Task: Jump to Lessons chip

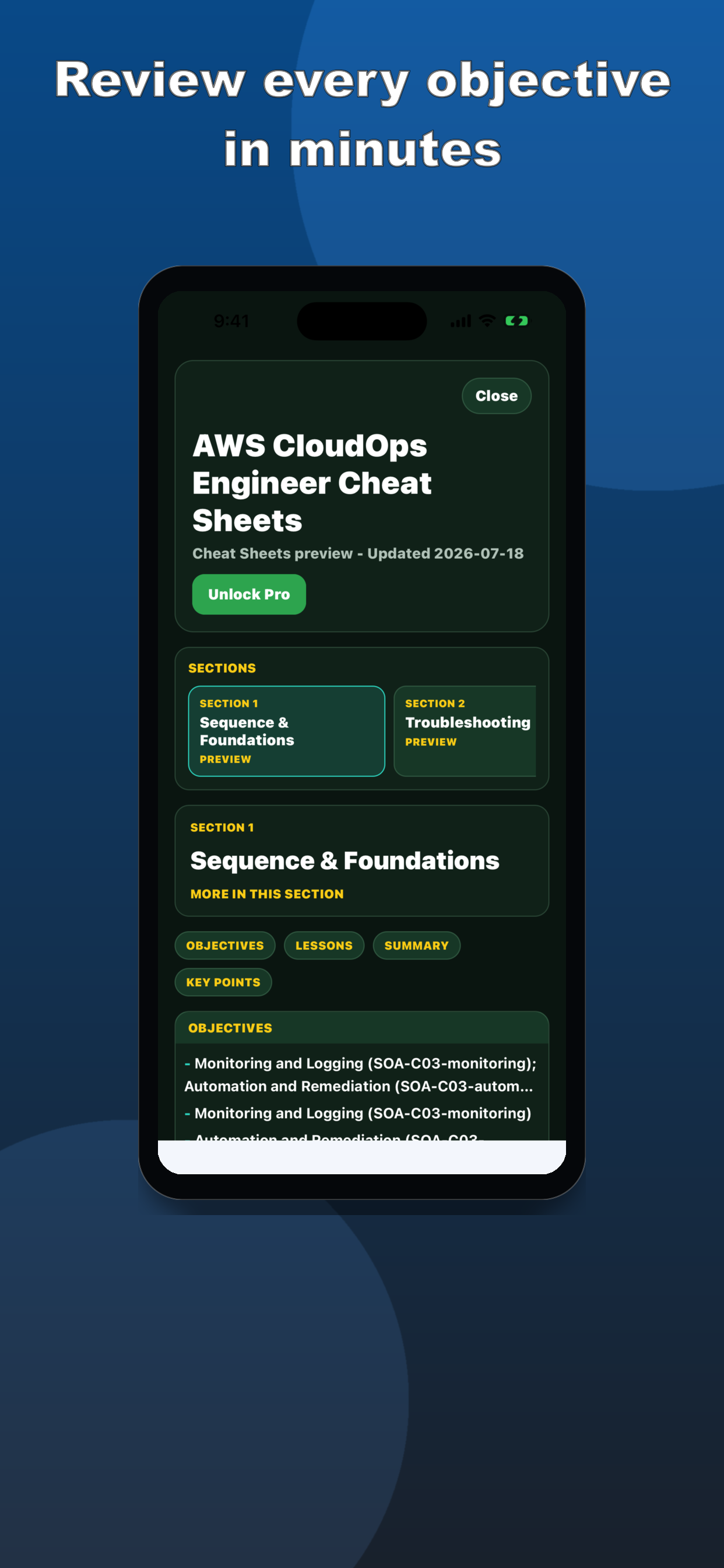Action: [x=324, y=946]
